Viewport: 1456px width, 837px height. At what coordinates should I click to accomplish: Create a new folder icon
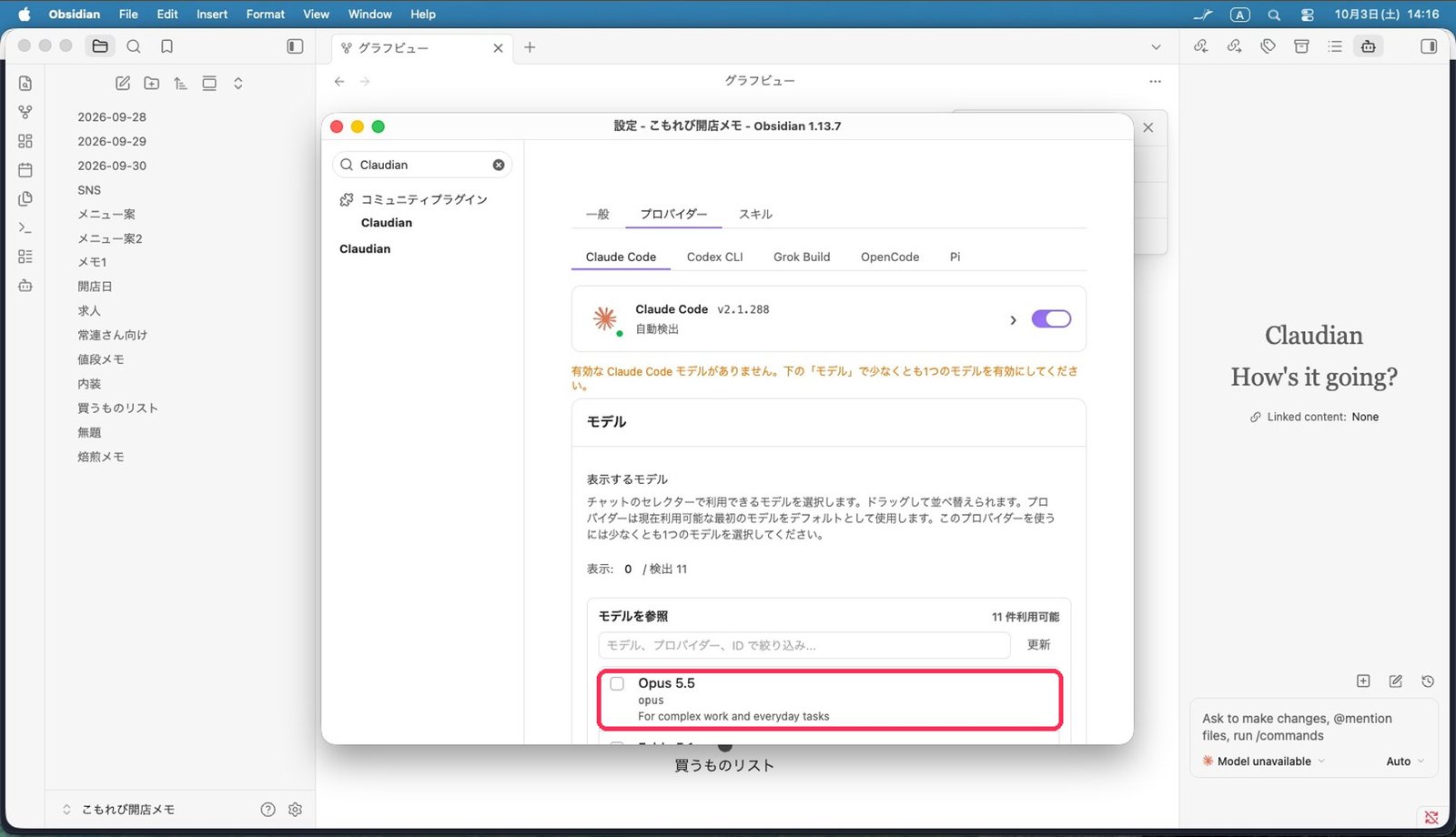click(x=152, y=84)
